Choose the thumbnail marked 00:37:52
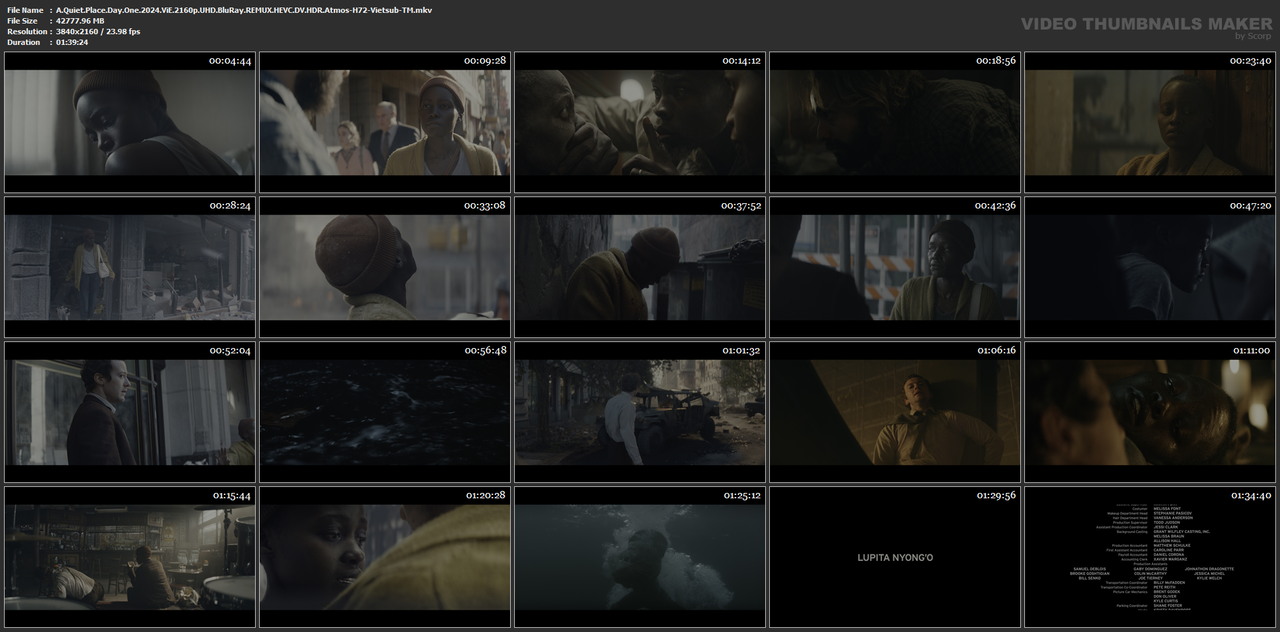This screenshot has height=632, width=1280. tap(640, 267)
